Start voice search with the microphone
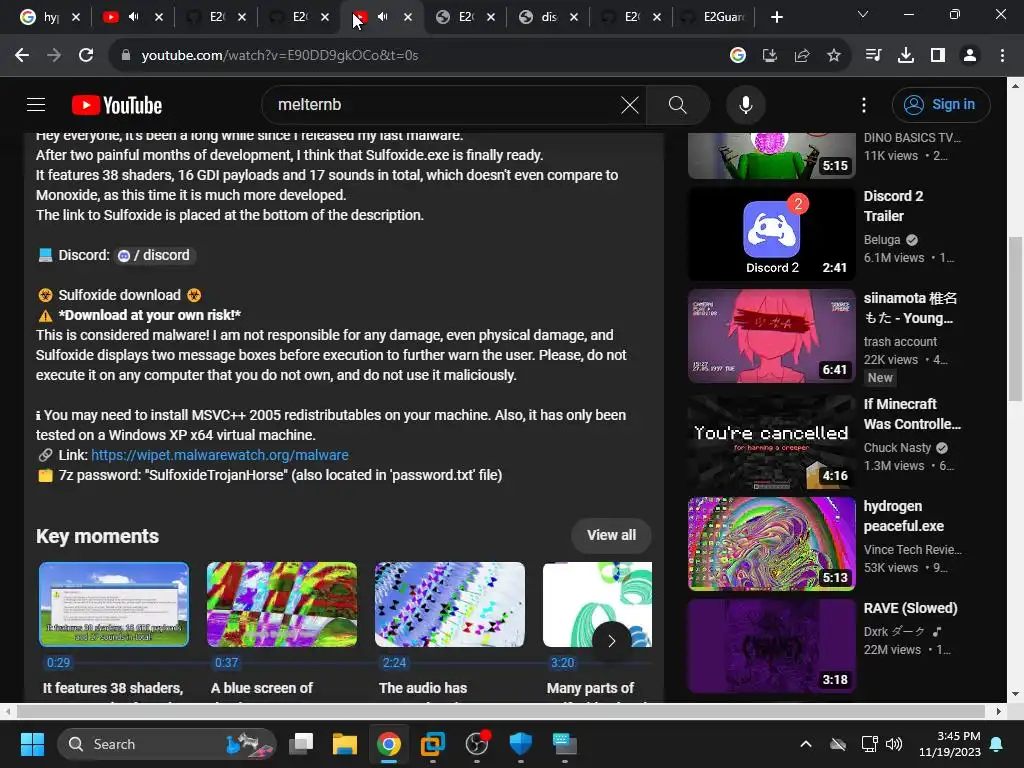The image size is (1024, 768). pyautogui.click(x=745, y=104)
